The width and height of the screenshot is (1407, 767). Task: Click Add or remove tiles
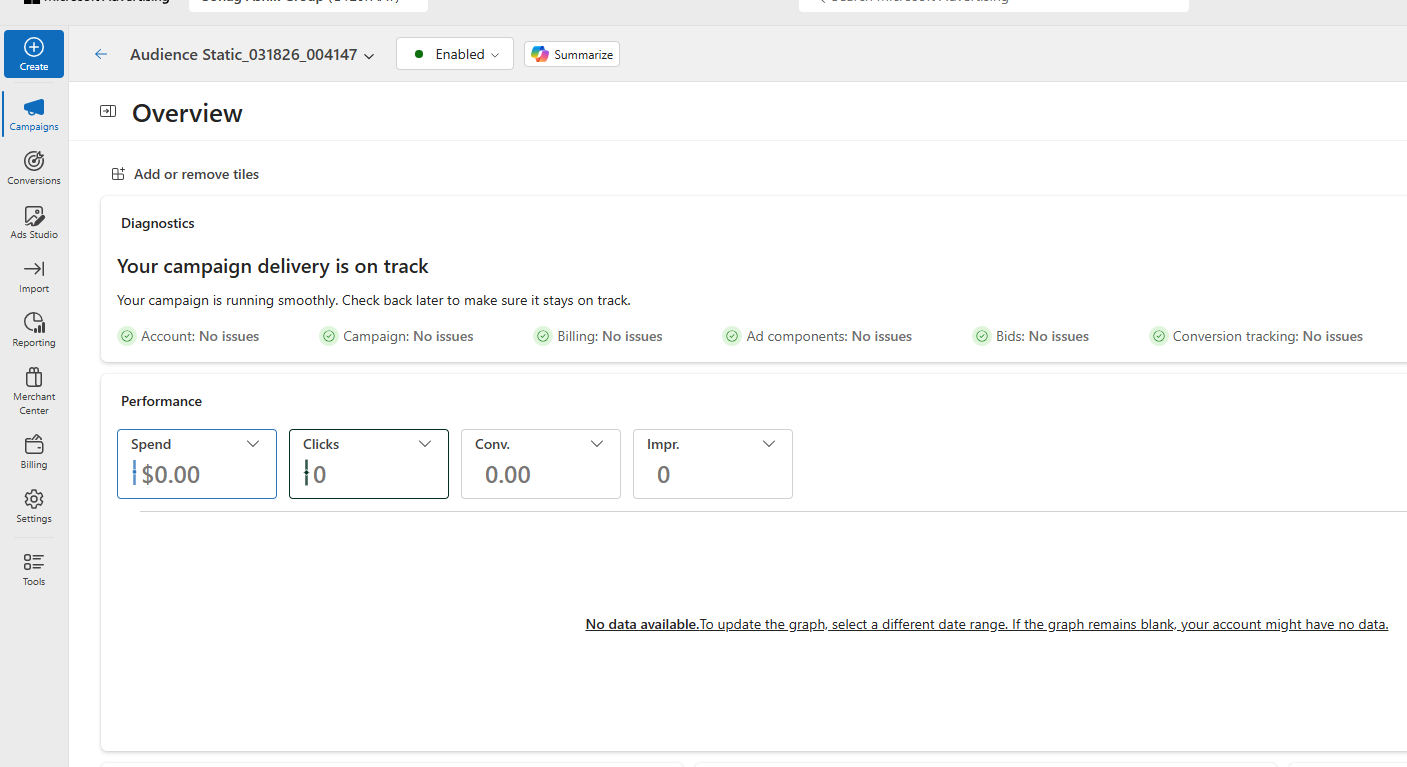(x=186, y=174)
